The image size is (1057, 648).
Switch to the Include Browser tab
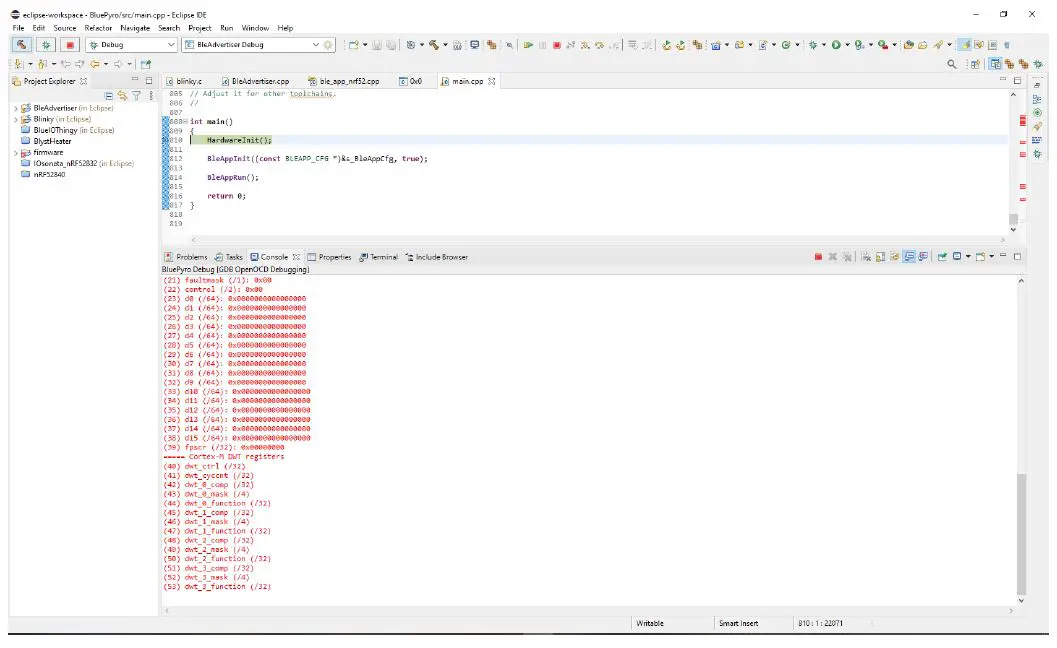click(436, 257)
